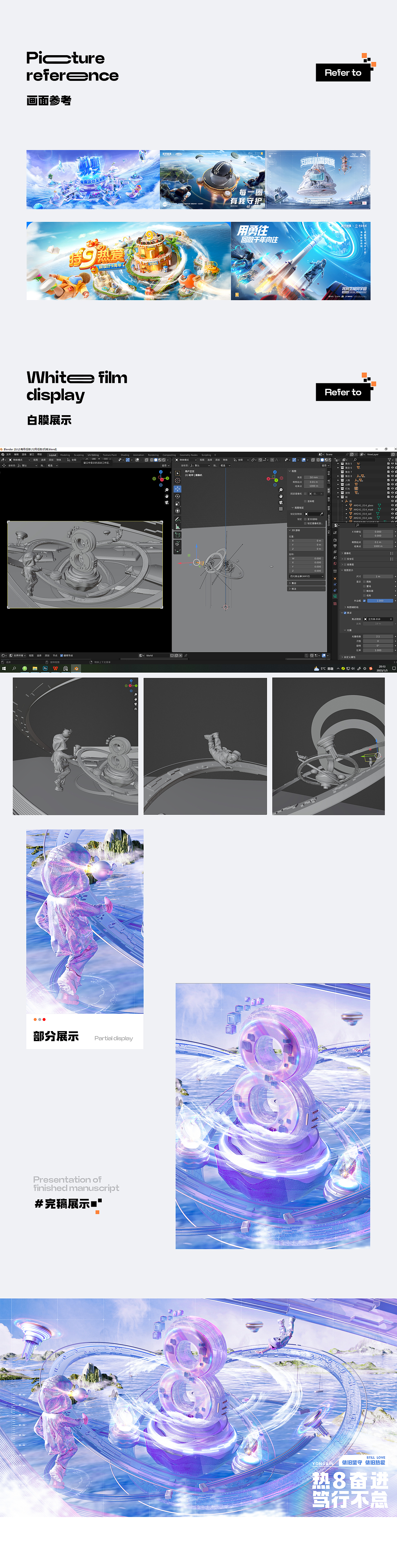Click the Windows search icon

[x=14, y=668]
